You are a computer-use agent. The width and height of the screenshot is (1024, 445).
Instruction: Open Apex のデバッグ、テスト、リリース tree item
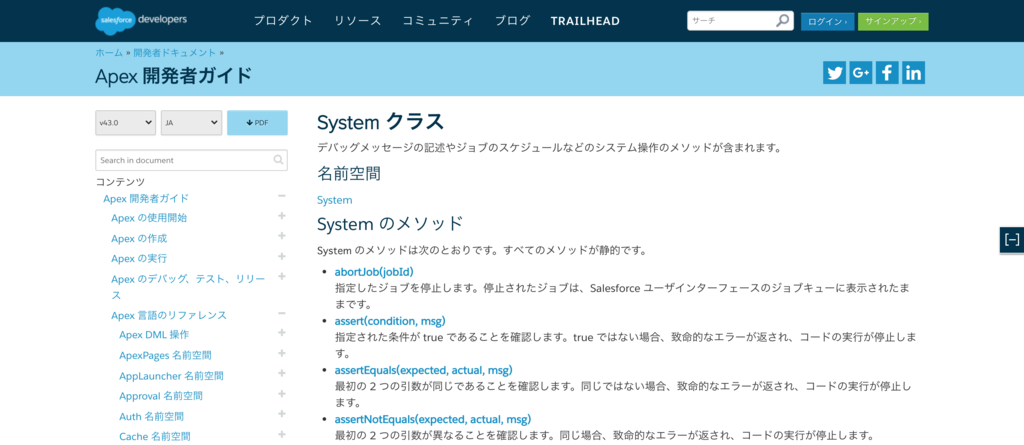pos(188,287)
